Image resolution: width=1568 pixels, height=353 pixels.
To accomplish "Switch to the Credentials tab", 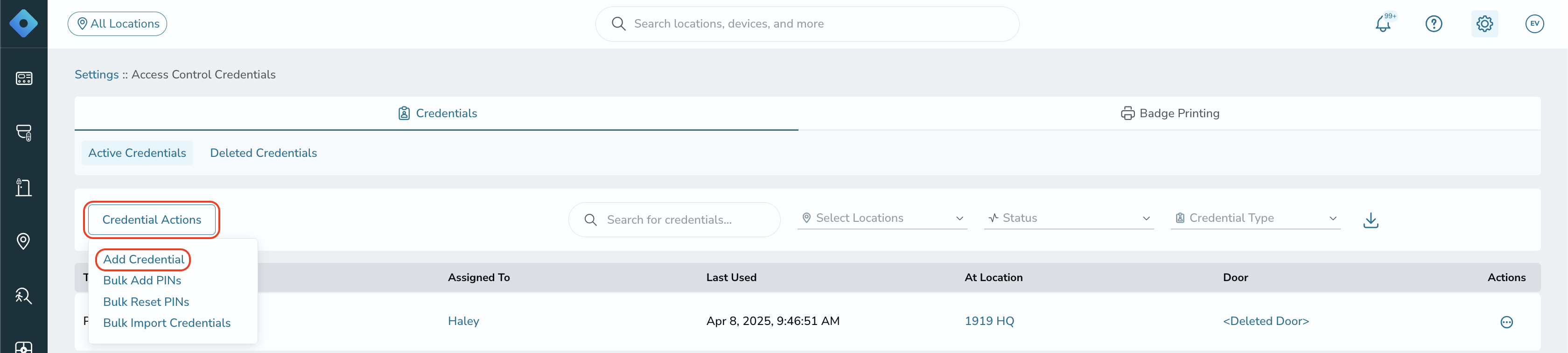I will tap(436, 113).
